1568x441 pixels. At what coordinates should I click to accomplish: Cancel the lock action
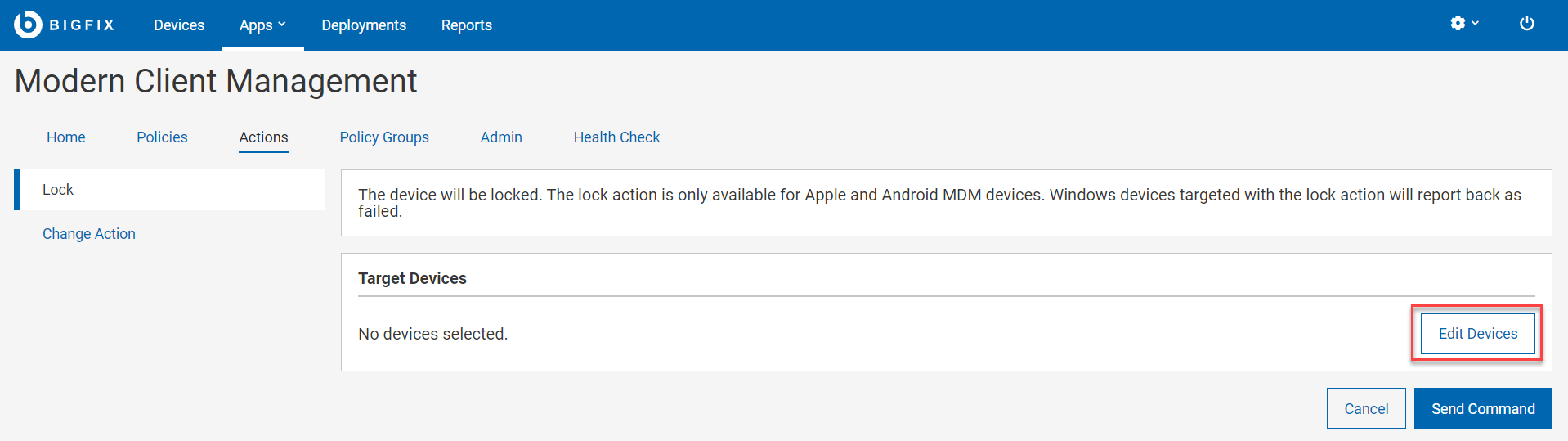point(1366,409)
